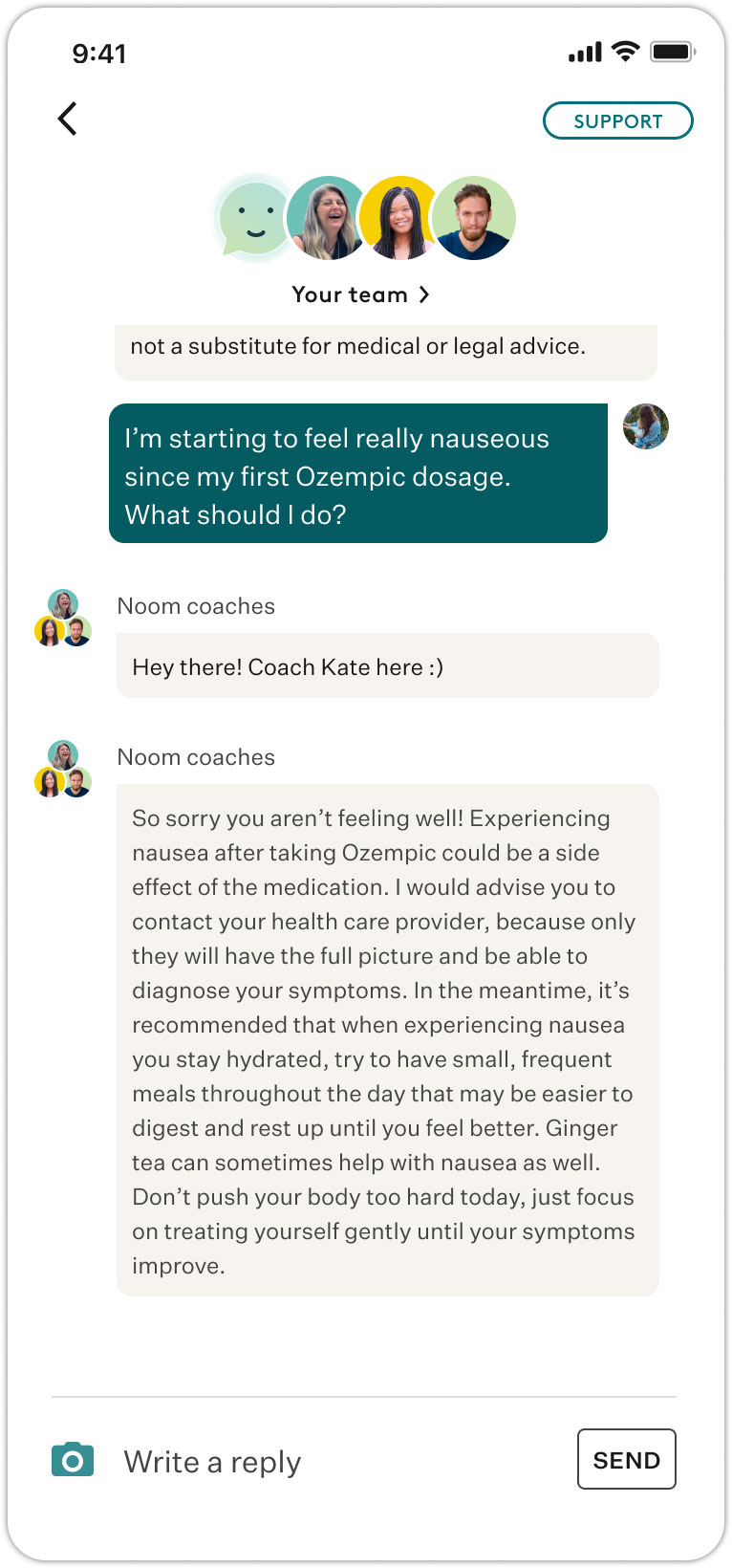Tap the long nausea advice message
The width and height of the screenshot is (732, 1568).
point(387,1040)
